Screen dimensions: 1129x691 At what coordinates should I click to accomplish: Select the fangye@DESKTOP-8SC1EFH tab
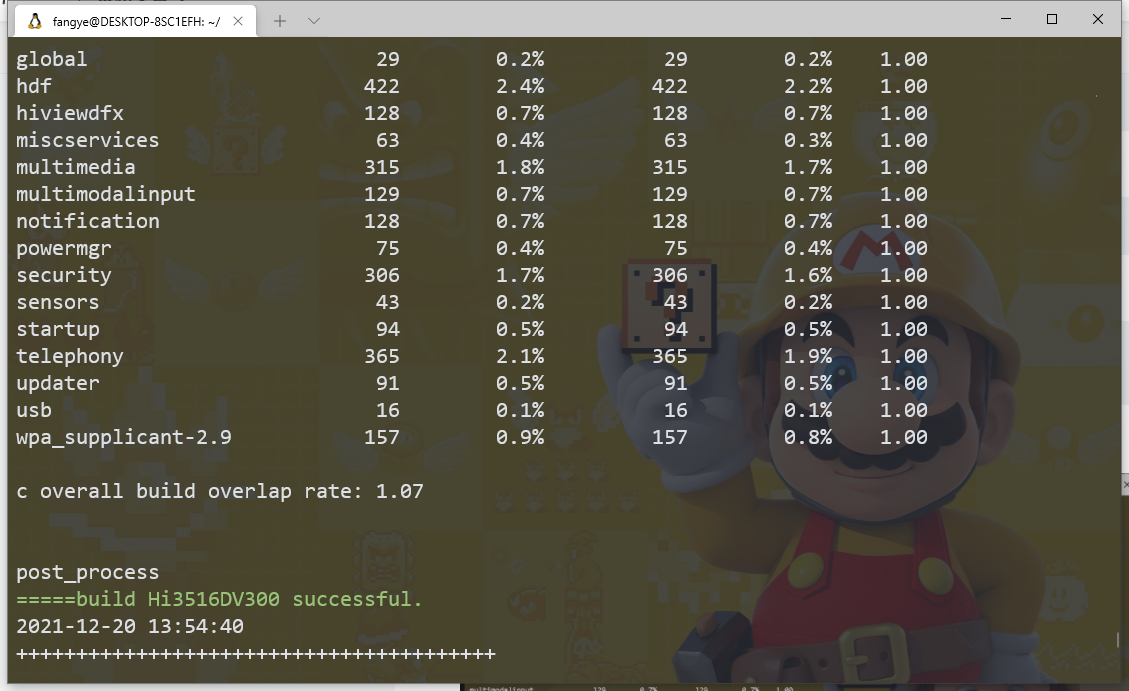pyautogui.click(x=135, y=22)
